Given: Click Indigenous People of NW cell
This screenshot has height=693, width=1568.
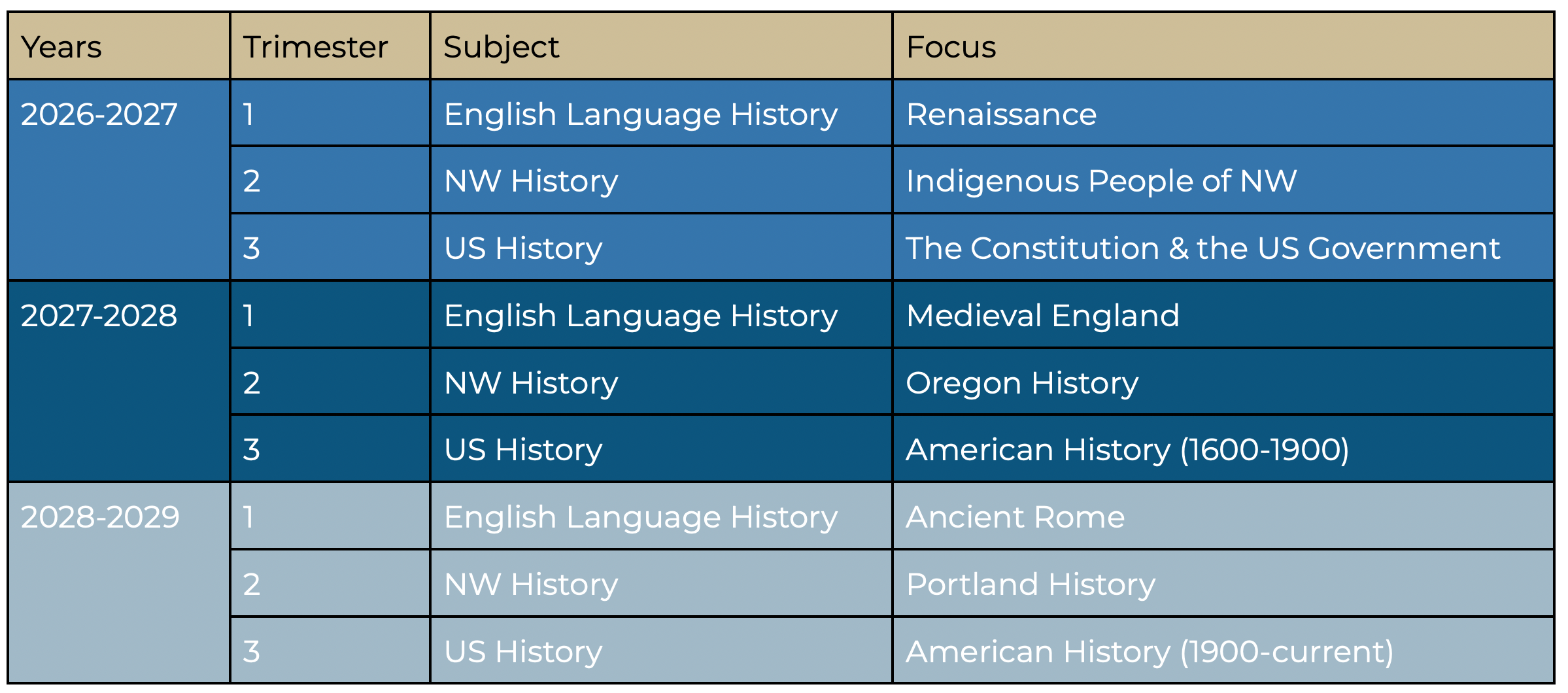Looking at the screenshot, I should pos(1223,180).
